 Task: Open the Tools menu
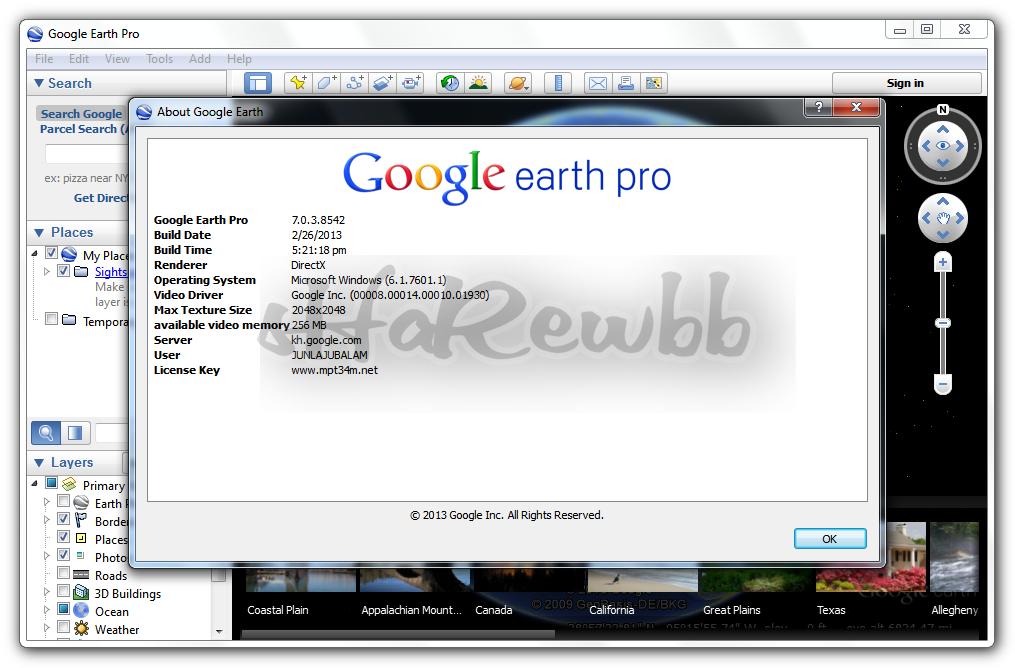coord(159,58)
